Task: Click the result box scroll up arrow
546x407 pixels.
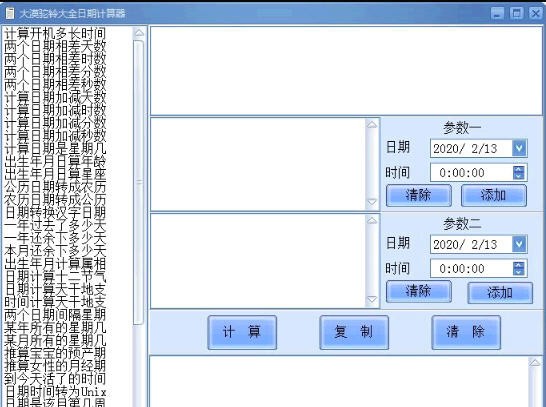Action: click(535, 363)
